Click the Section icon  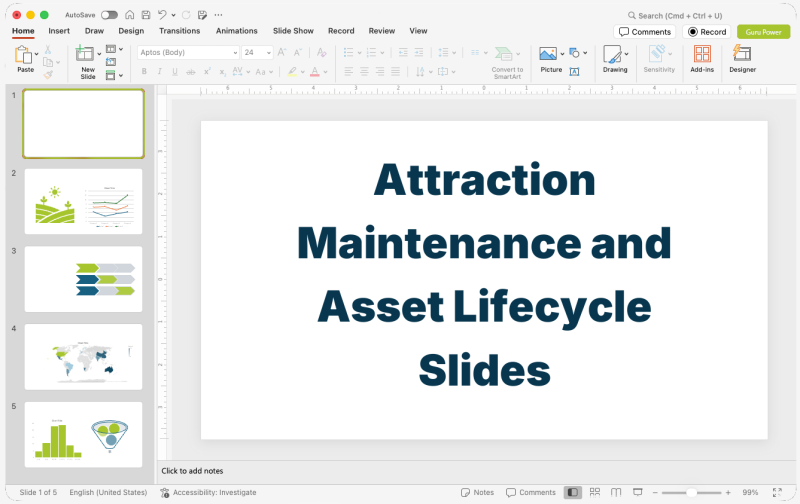111,75
